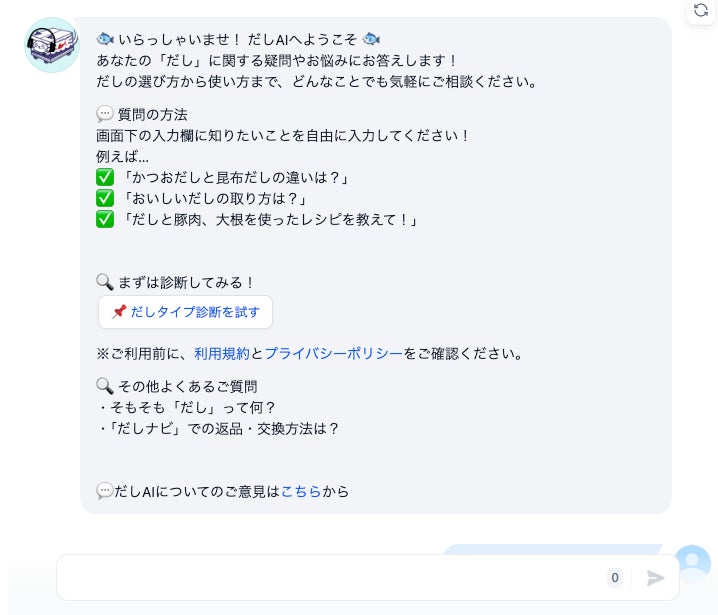Screen dimensions: 718x615
Task: Click the red pushpin icon
Action: tap(119, 312)
